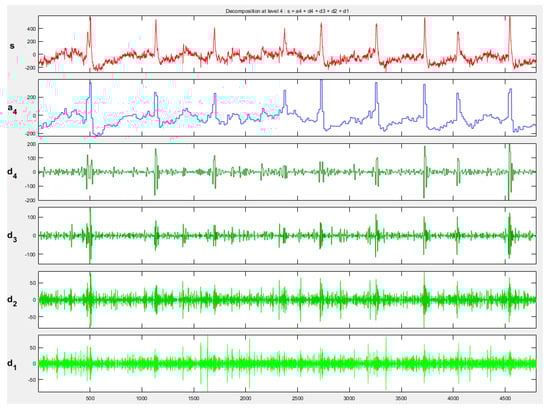The height and width of the screenshot is (411, 550).
Task: Select the 's' signal row label
Action: pyautogui.click(x=12, y=46)
